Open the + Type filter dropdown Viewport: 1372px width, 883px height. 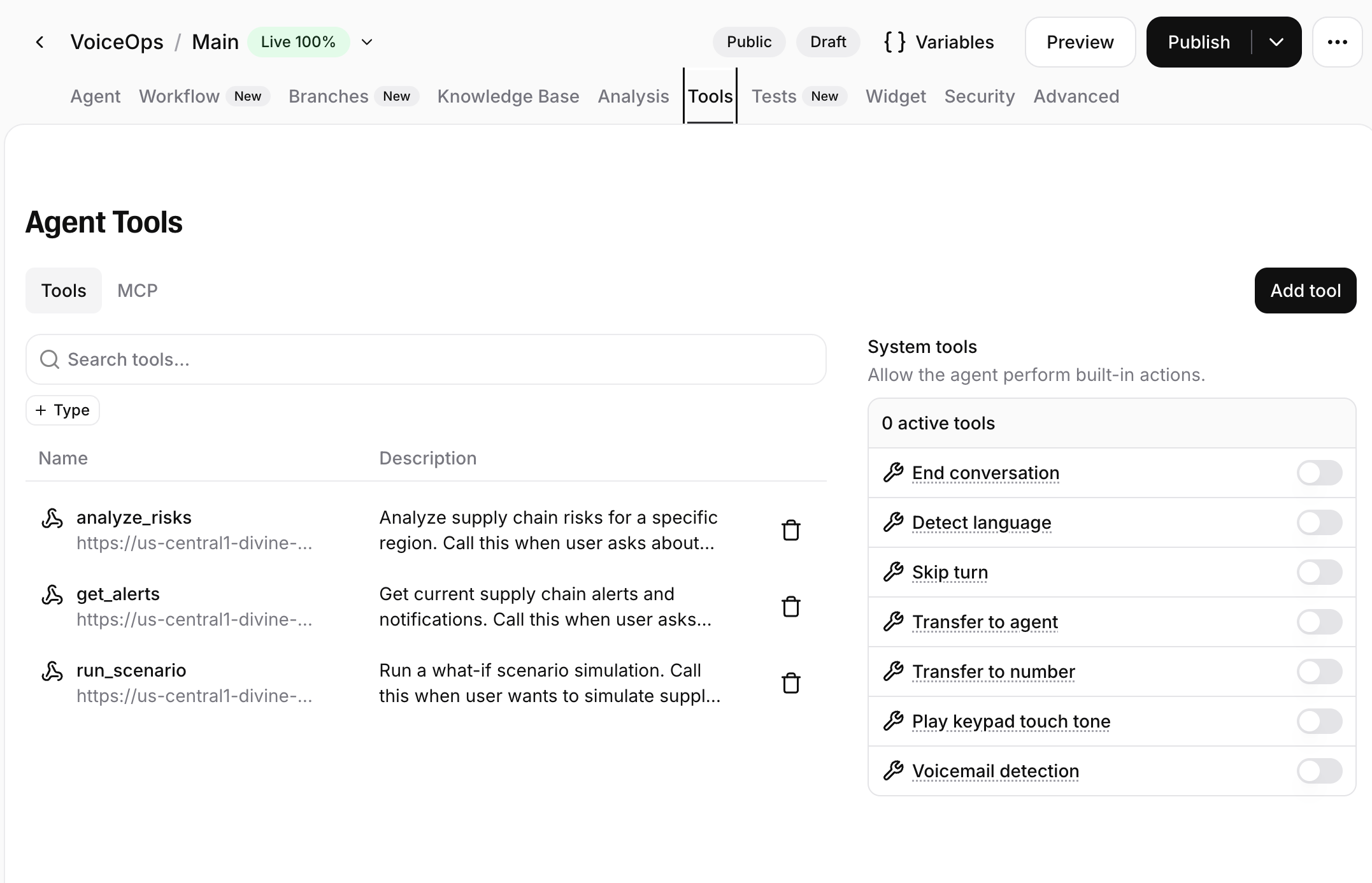tap(62, 410)
